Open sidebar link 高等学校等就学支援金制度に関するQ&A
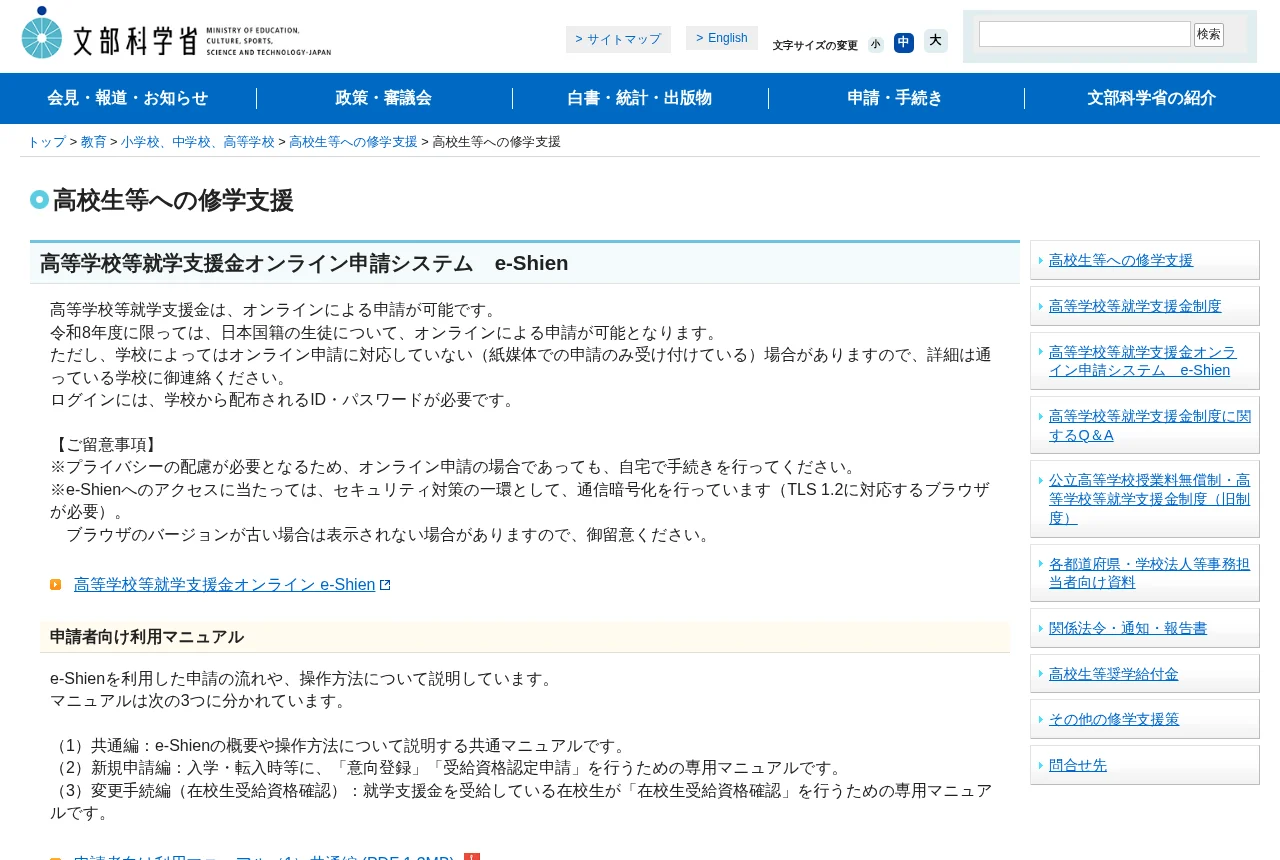Image resolution: width=1280 pixels, height=860 pixels. point(1150,425)
